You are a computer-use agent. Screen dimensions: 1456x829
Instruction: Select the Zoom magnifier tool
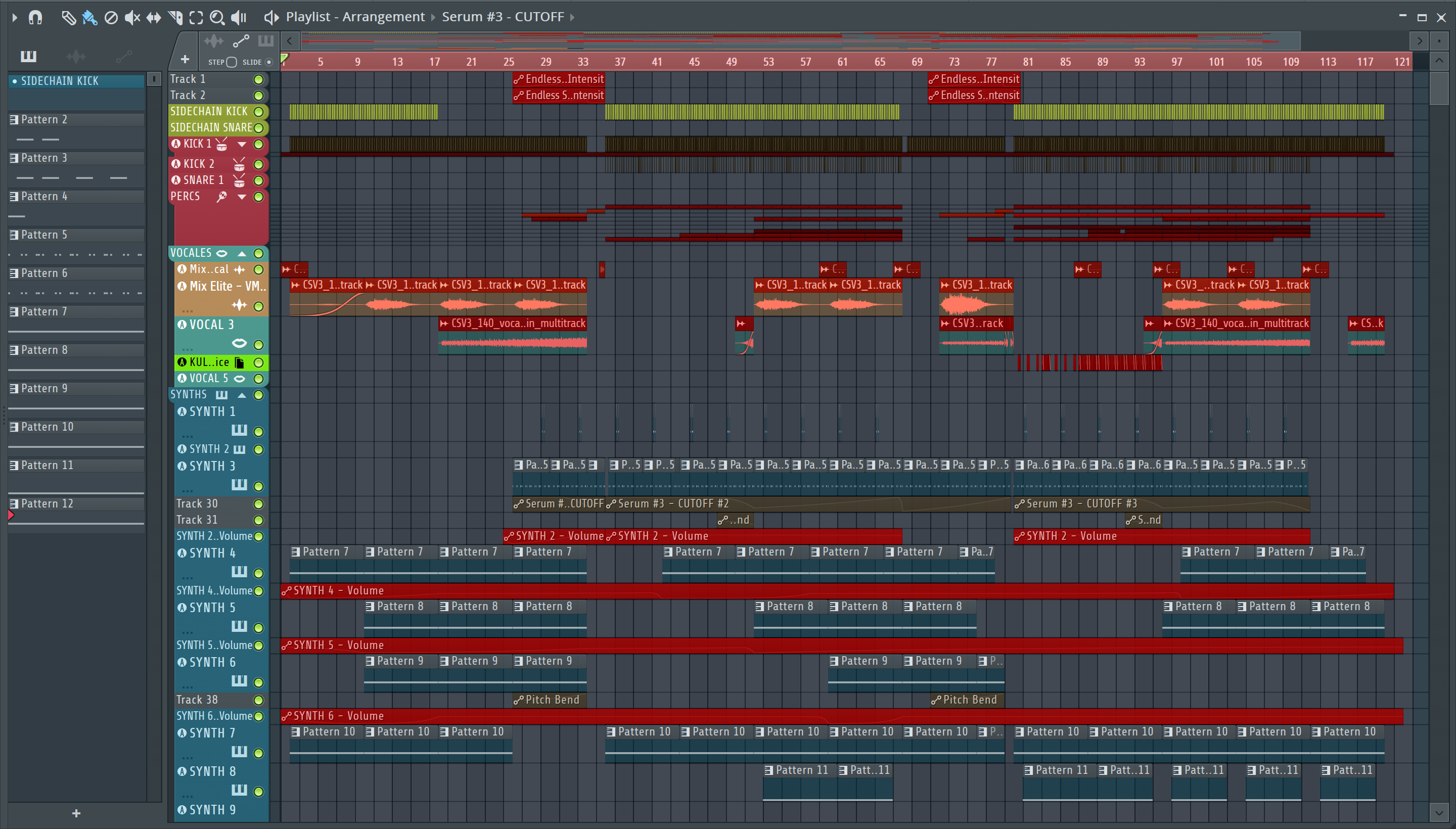217,18
